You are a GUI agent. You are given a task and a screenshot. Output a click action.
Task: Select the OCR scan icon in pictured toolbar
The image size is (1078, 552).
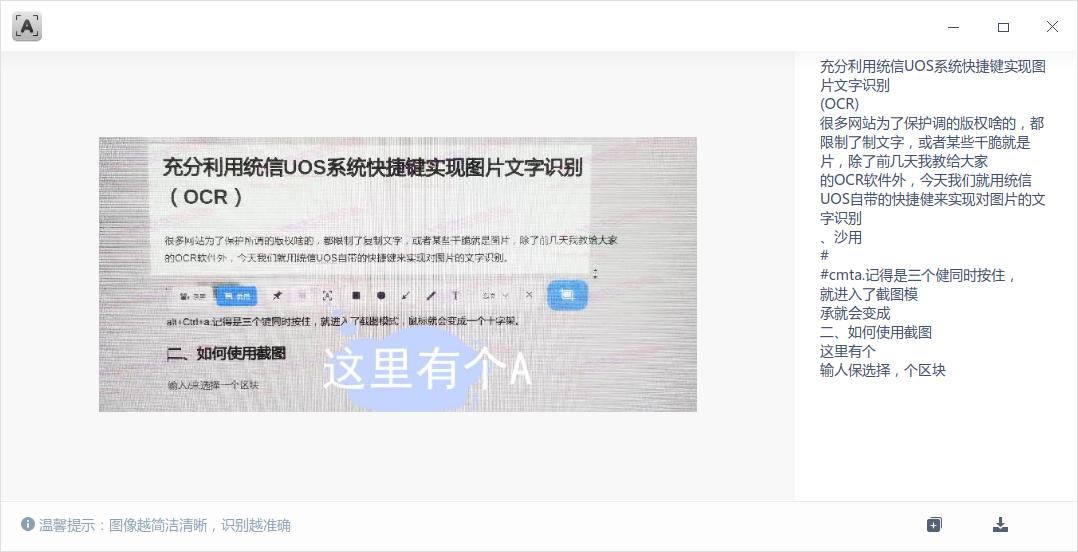click(328, 296)
